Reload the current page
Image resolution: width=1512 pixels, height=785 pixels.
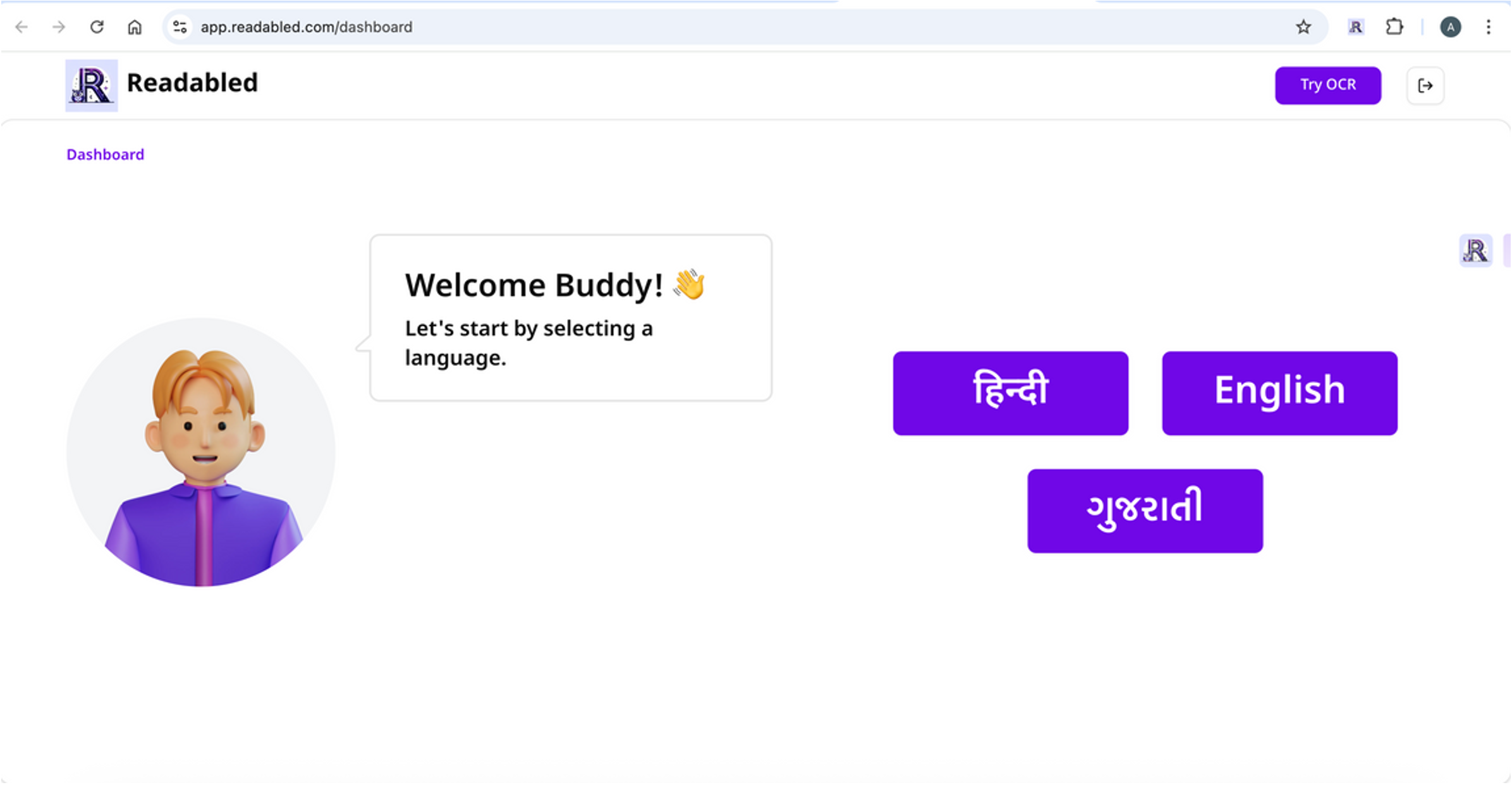[x=97, y=27]
